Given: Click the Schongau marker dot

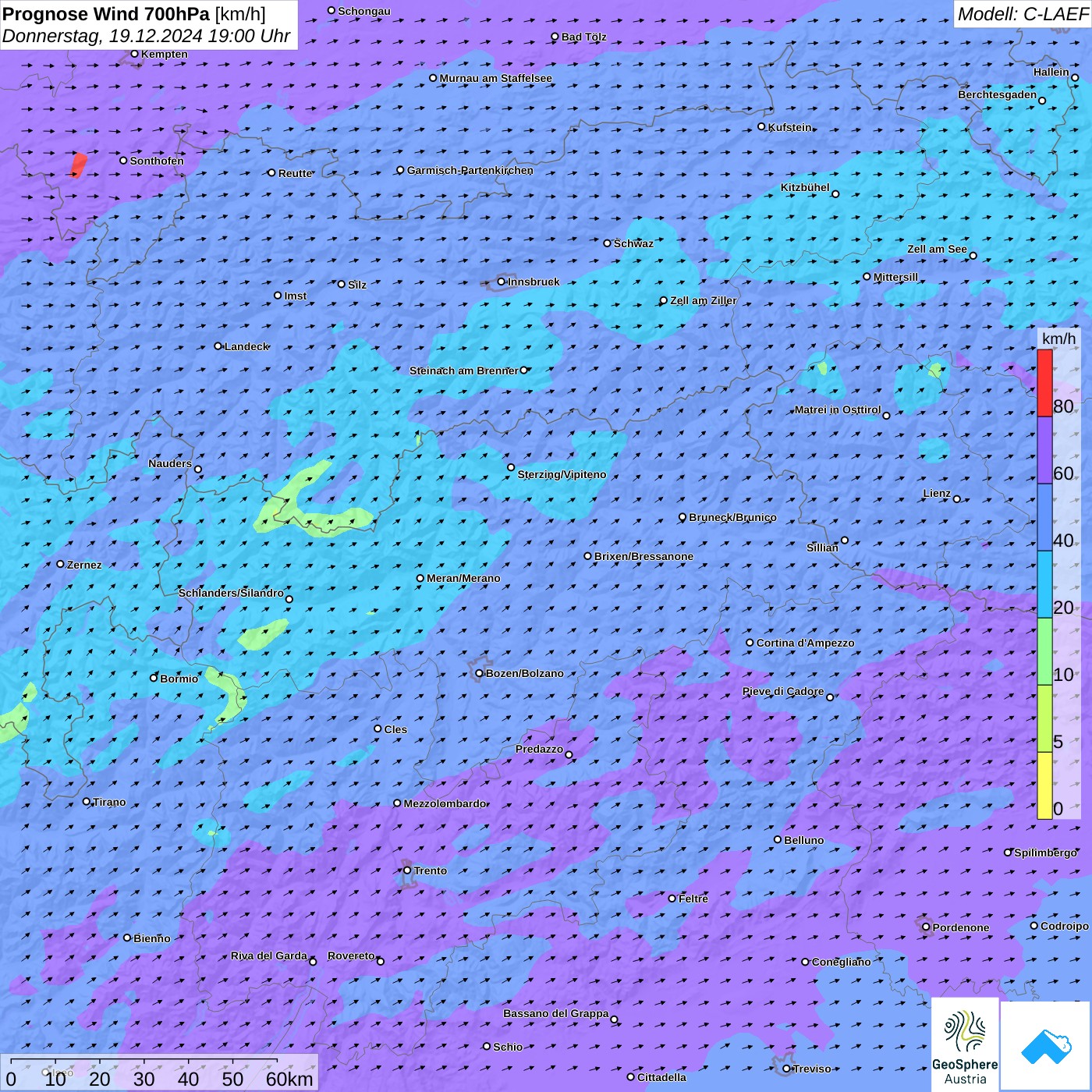Looking at the screenshot, I should (x=331, y=11).
